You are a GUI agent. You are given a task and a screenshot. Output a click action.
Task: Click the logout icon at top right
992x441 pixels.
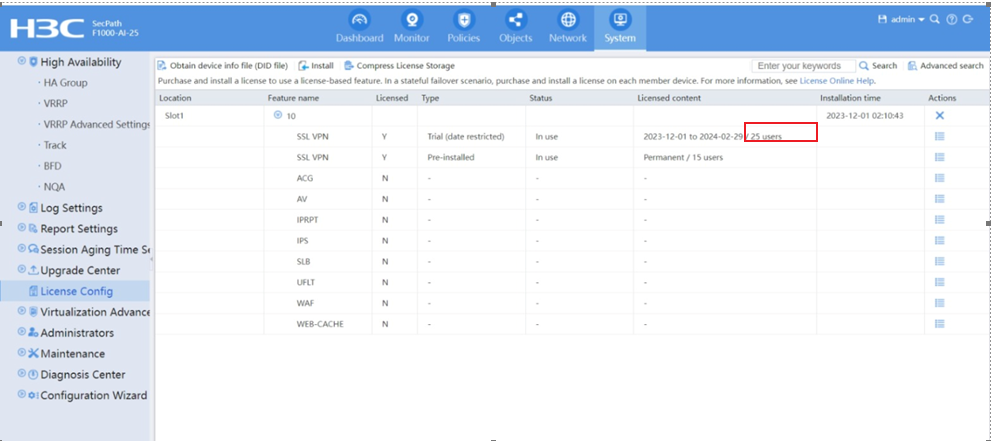[x=968, y=19]
